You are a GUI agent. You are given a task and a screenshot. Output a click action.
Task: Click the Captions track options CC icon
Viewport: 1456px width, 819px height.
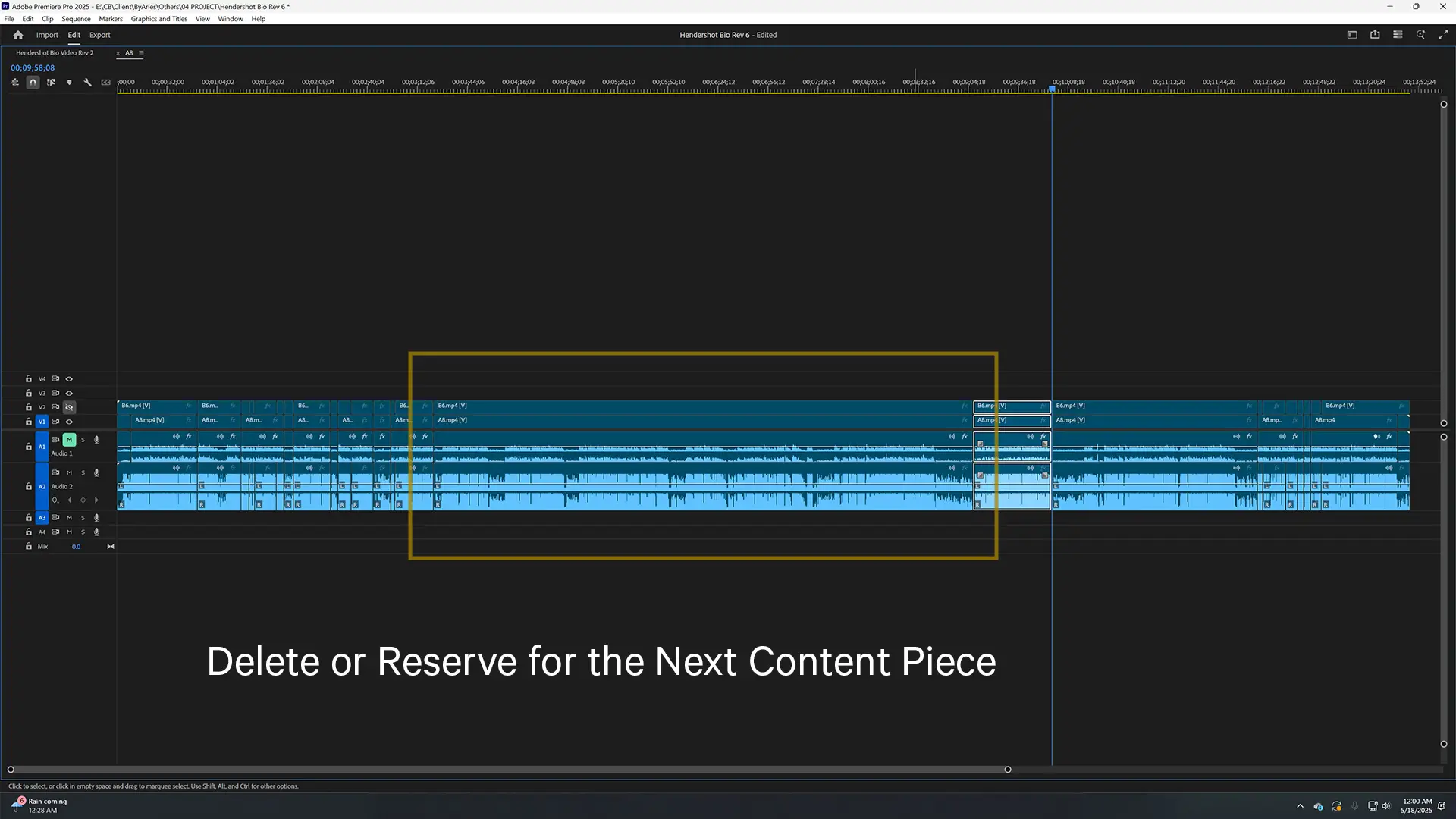pyautogui.click(x=105, y=83)
